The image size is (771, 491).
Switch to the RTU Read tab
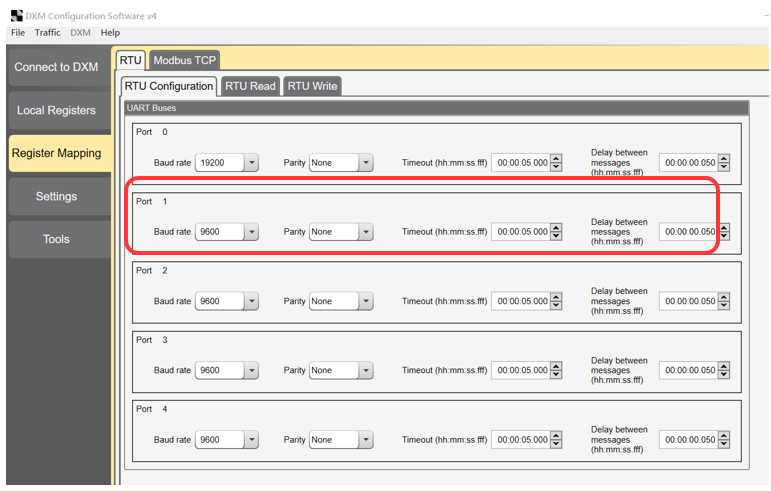(250, 86)
